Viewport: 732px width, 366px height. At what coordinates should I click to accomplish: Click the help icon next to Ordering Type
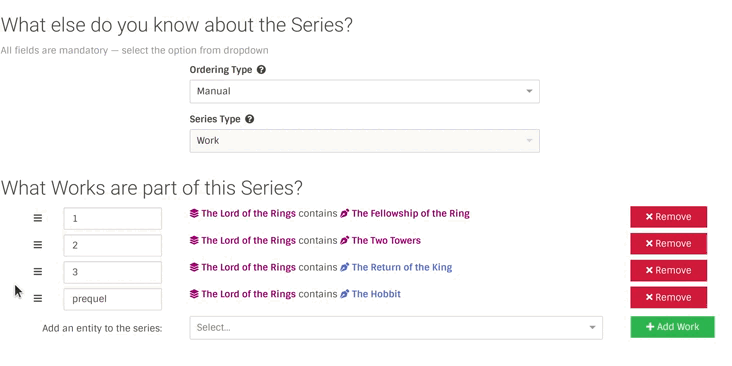261,70
